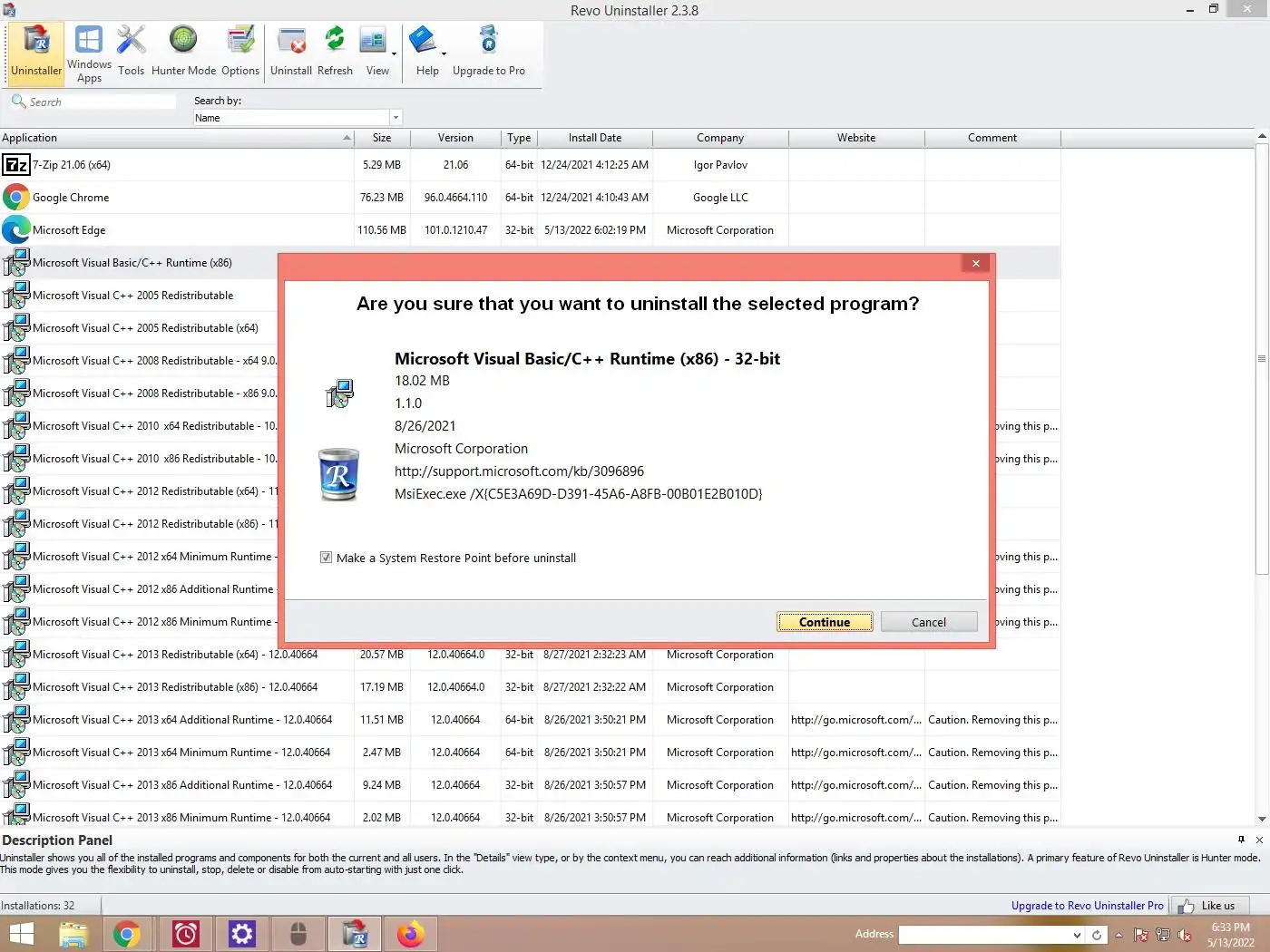Click the taskbar Address input field

point(985,935)
